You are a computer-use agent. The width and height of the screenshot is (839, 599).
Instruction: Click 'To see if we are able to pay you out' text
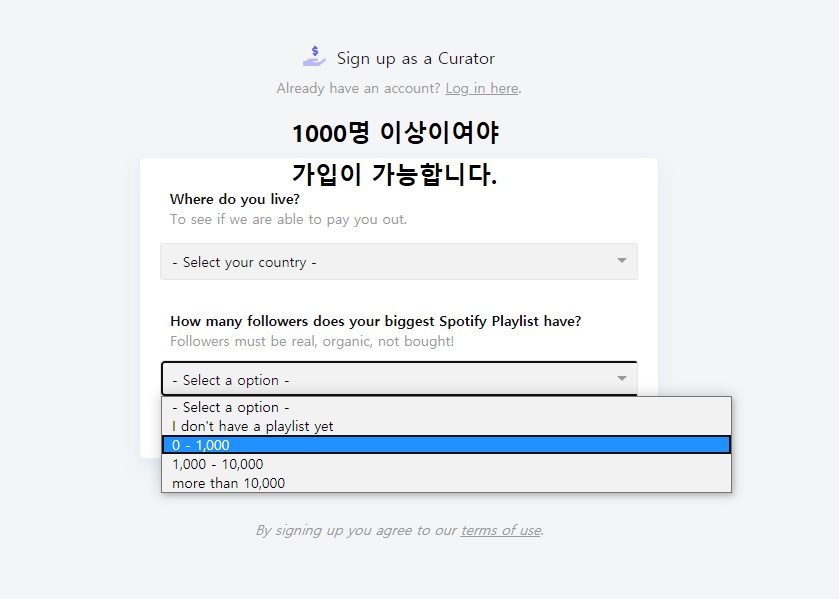[x=288, y=219]
